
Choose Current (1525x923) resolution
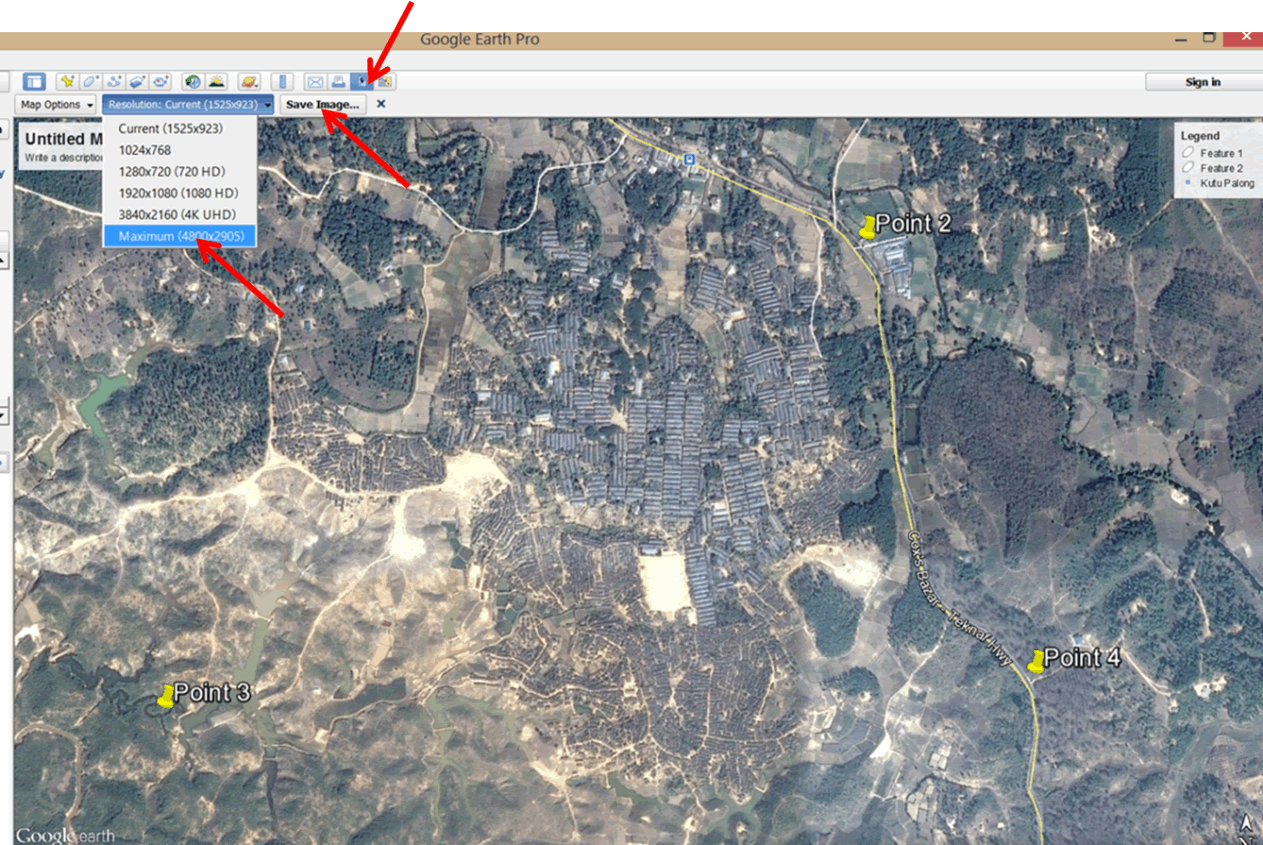(180, 129)
